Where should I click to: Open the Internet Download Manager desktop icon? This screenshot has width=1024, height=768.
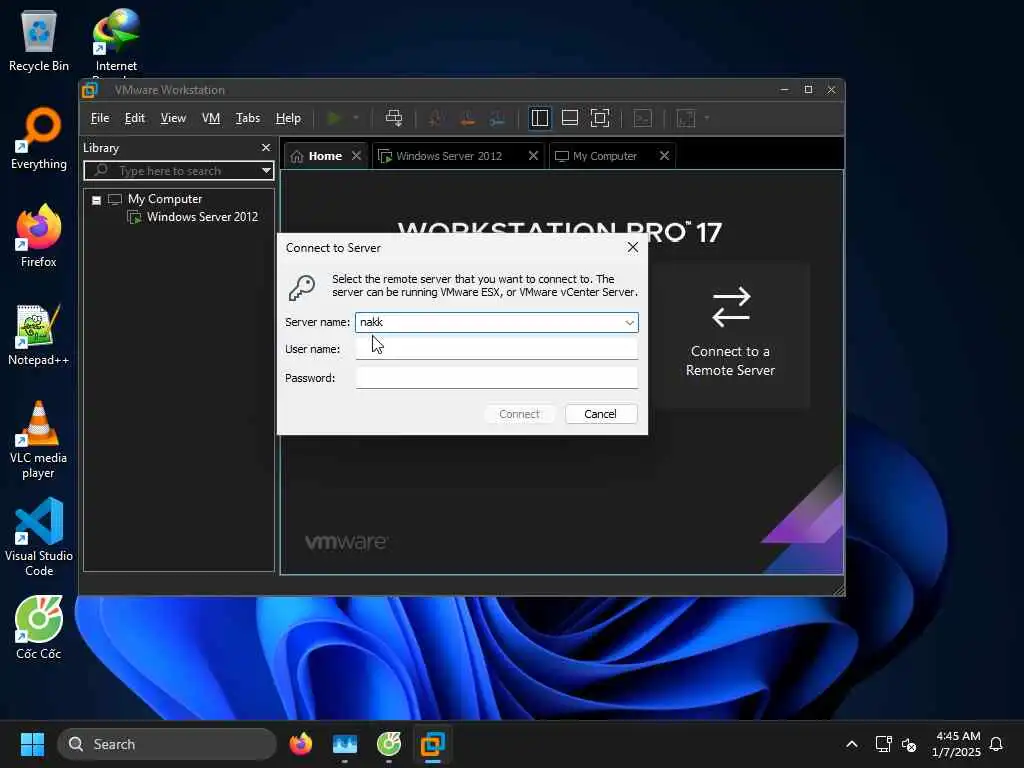point(116,40)
